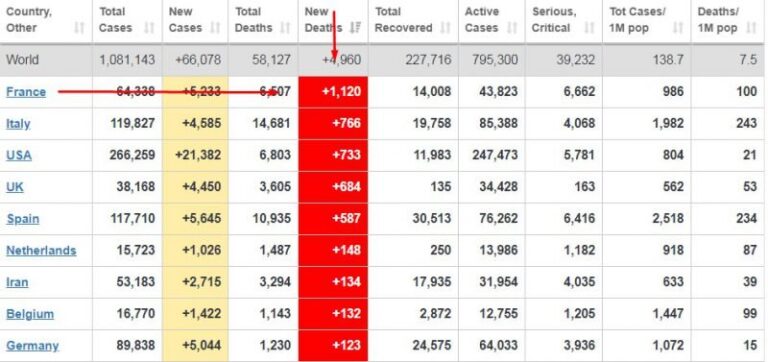Click Belgium new deaths +132 cell
This screenshot has width=768, height=362.
(333, 314)
